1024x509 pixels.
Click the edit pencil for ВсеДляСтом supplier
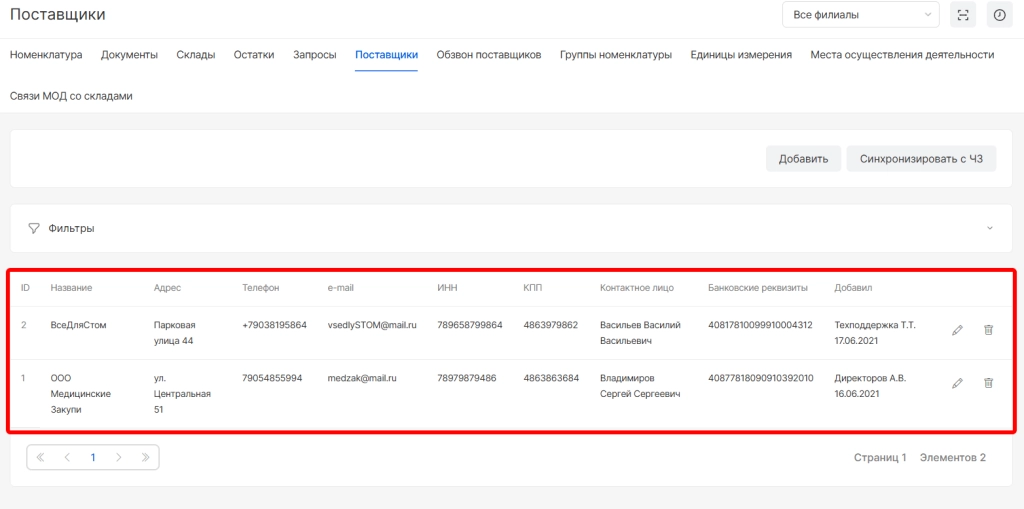957,330
